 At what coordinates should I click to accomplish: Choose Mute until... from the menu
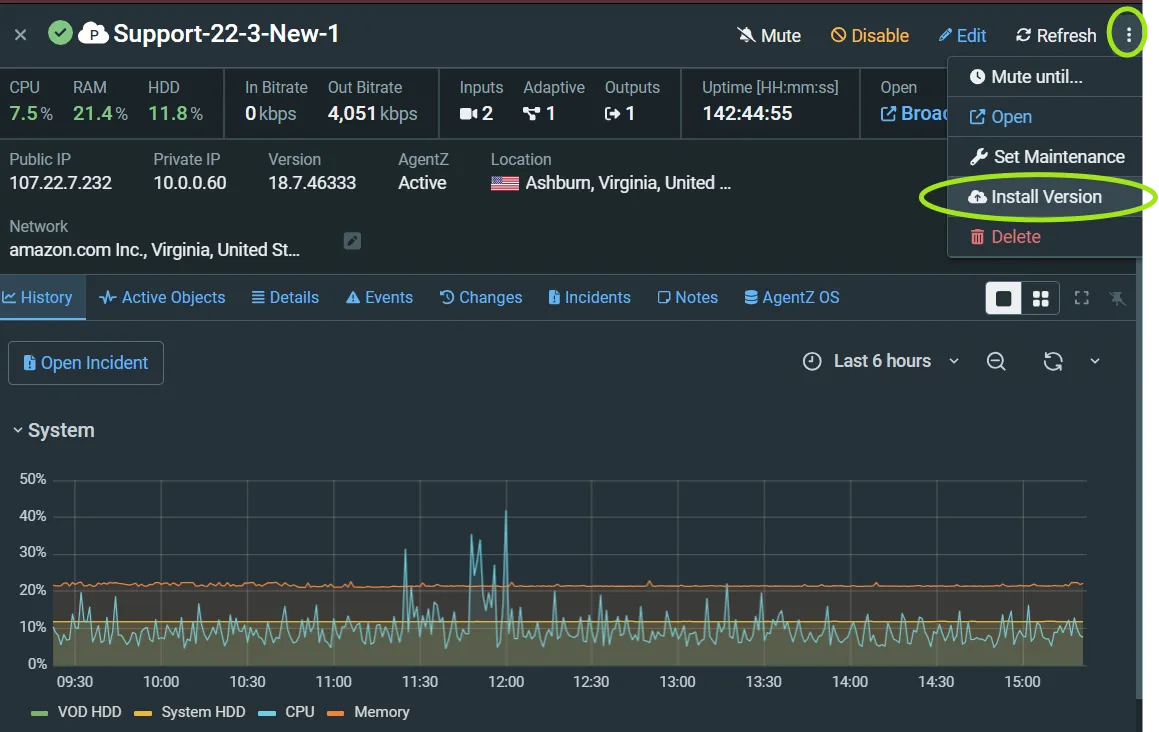pos(1044,77)
